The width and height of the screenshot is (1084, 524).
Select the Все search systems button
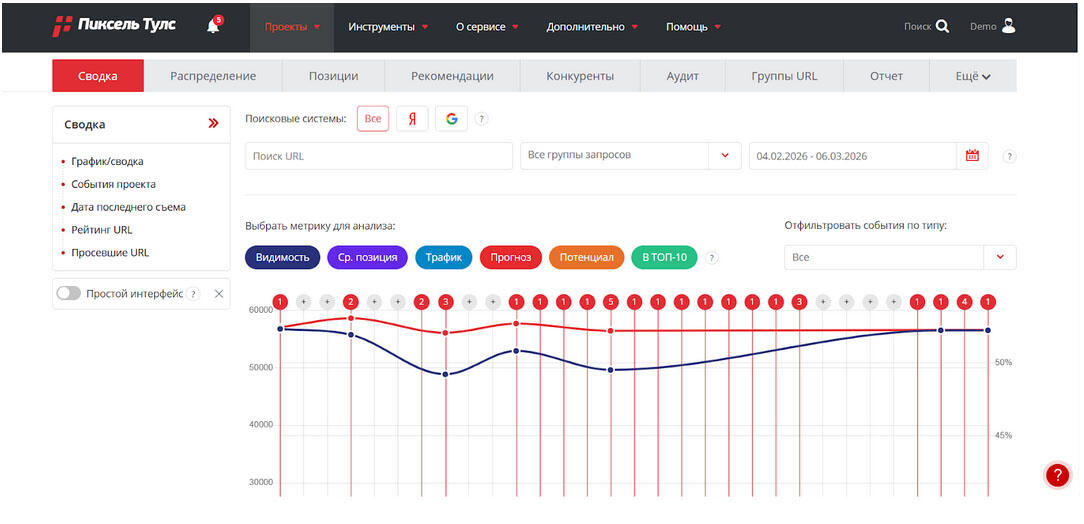click(x=373, y=119)
